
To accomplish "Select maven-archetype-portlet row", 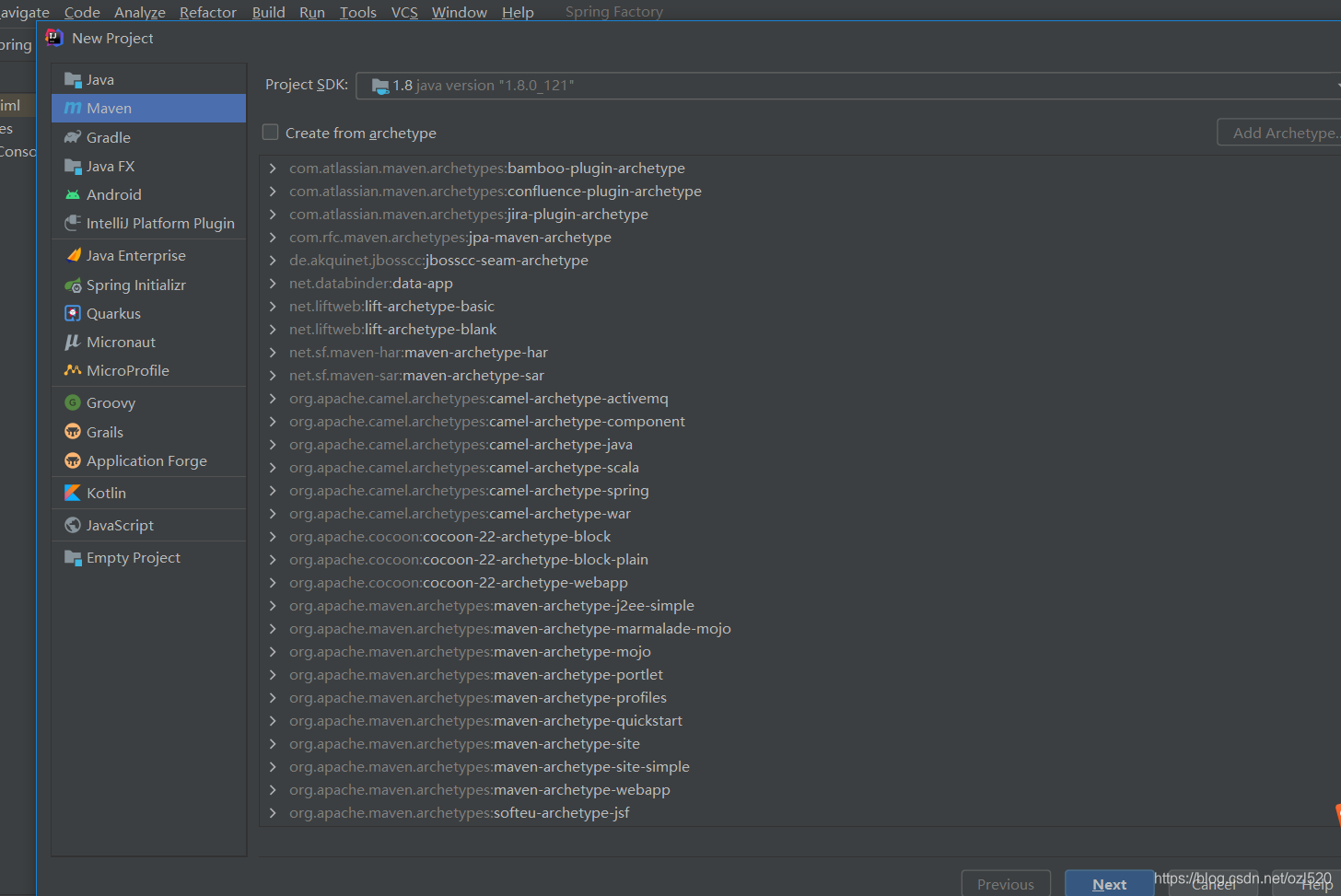I will (x=799, y=675).
